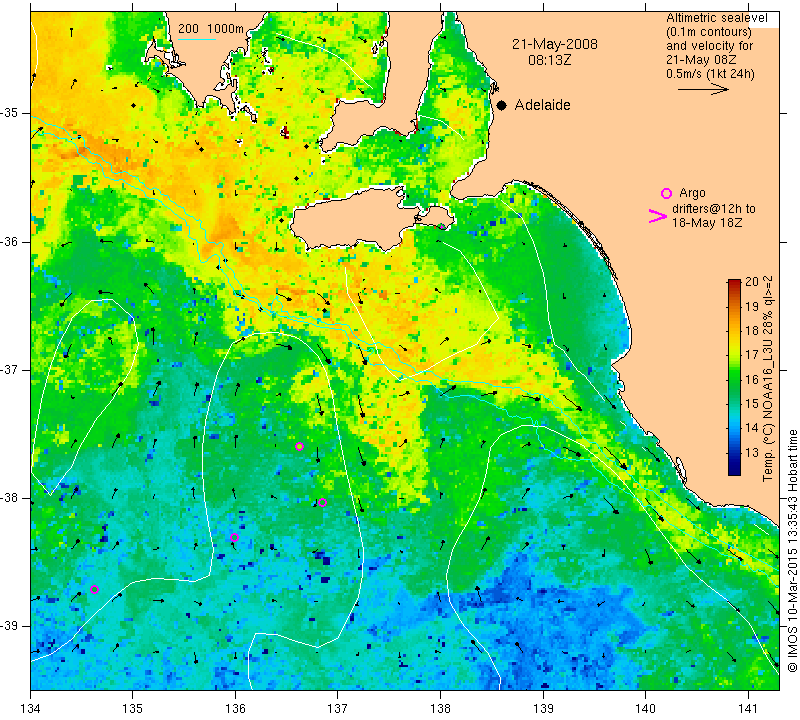Screen dimensions: 800x720
Task: Click the longitude axis label 141
Action: [x=748, y=708]
